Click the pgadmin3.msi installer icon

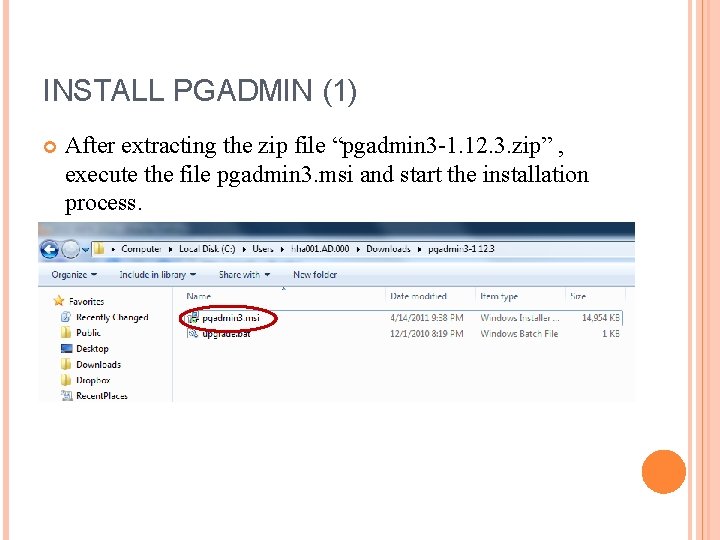point(193,317)
